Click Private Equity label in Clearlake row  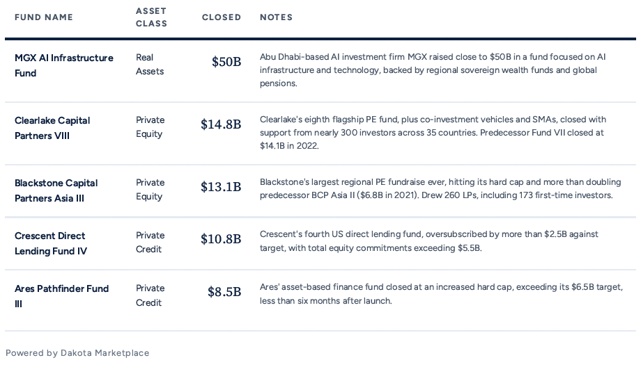[150, 127]
